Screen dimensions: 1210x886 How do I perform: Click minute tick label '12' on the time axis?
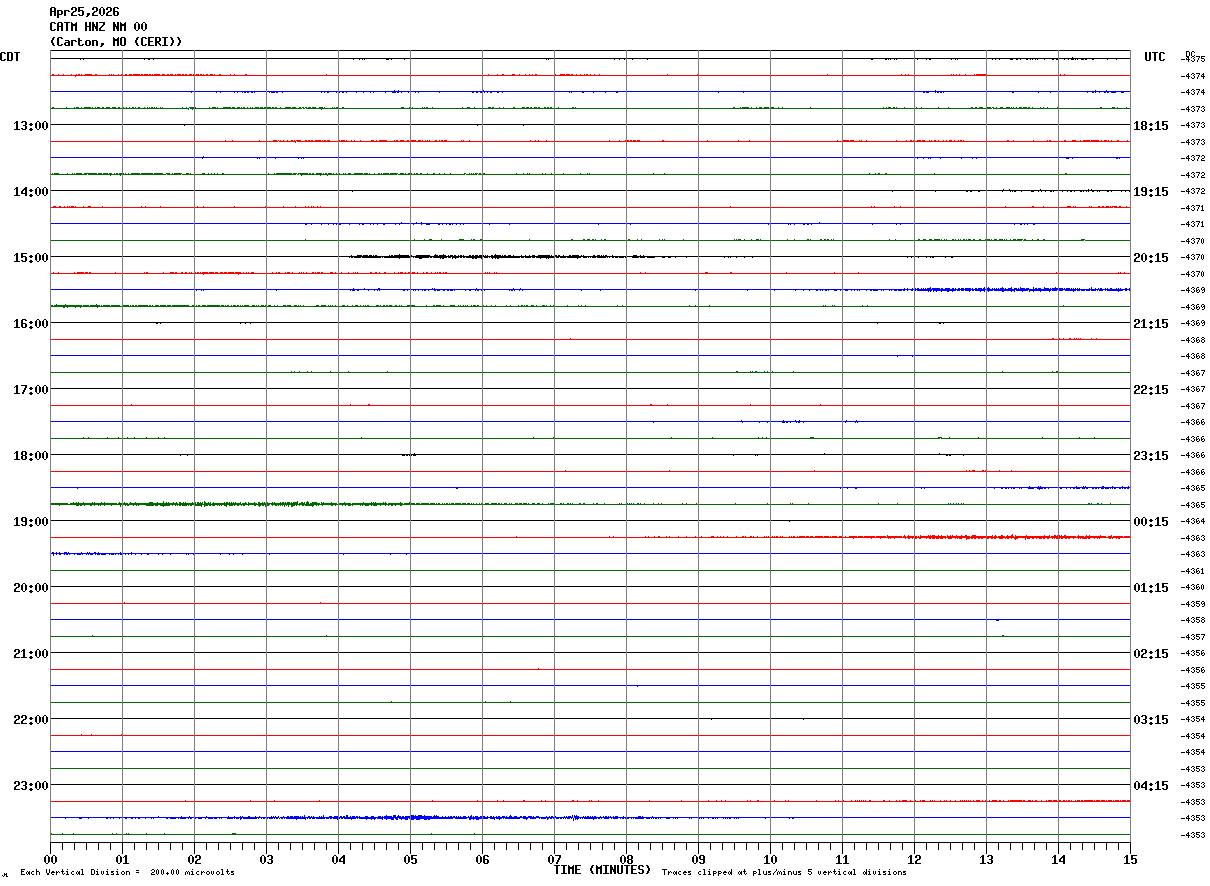click(x=914, y=859)
